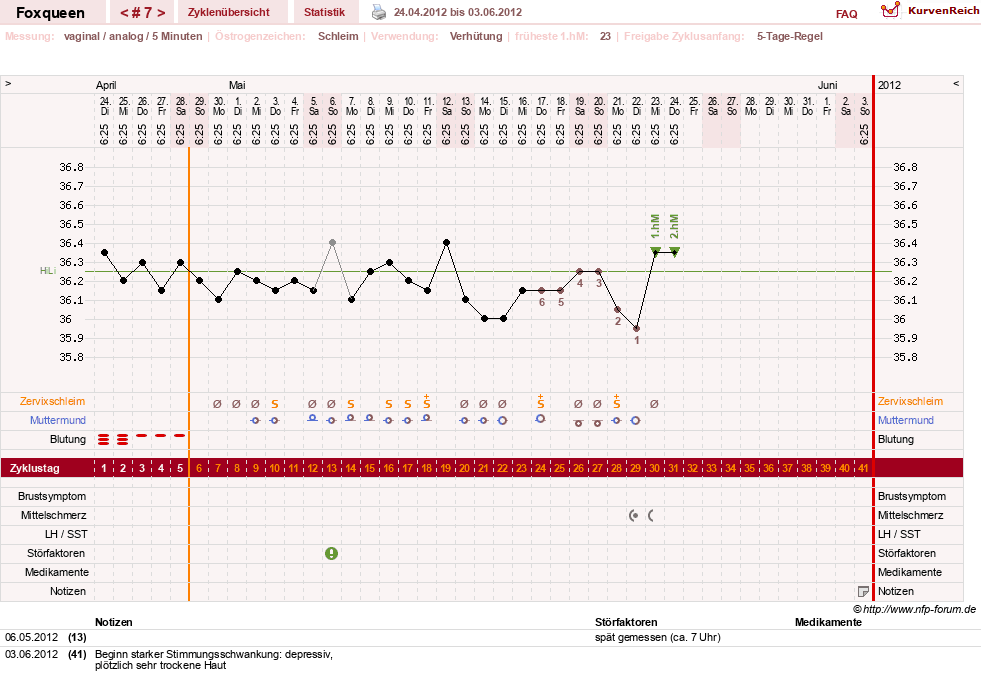The image size is (981, 695).
Task: Click the Medikamente column heading in notes
Action: (828, 622)
